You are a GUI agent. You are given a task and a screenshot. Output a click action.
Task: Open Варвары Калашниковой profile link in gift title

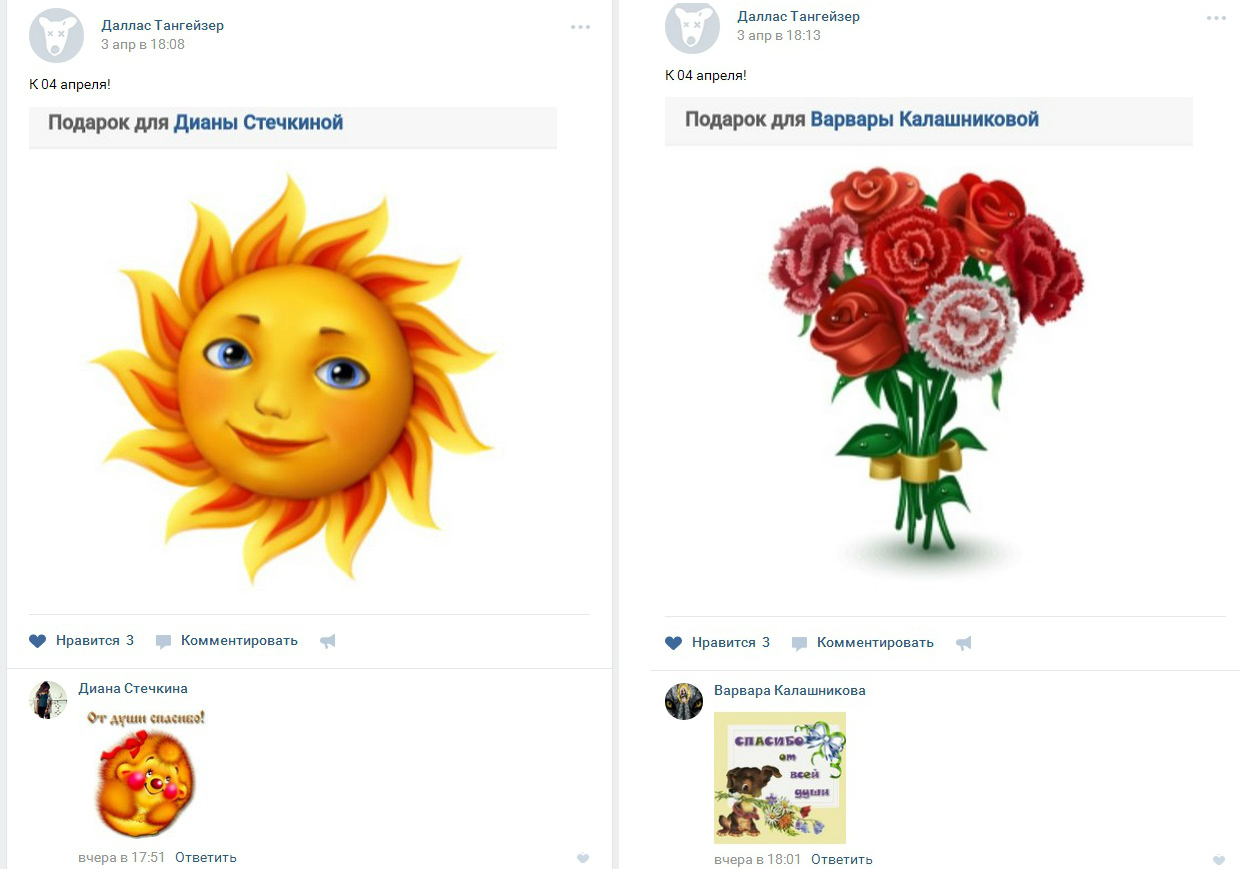point(924,120)
